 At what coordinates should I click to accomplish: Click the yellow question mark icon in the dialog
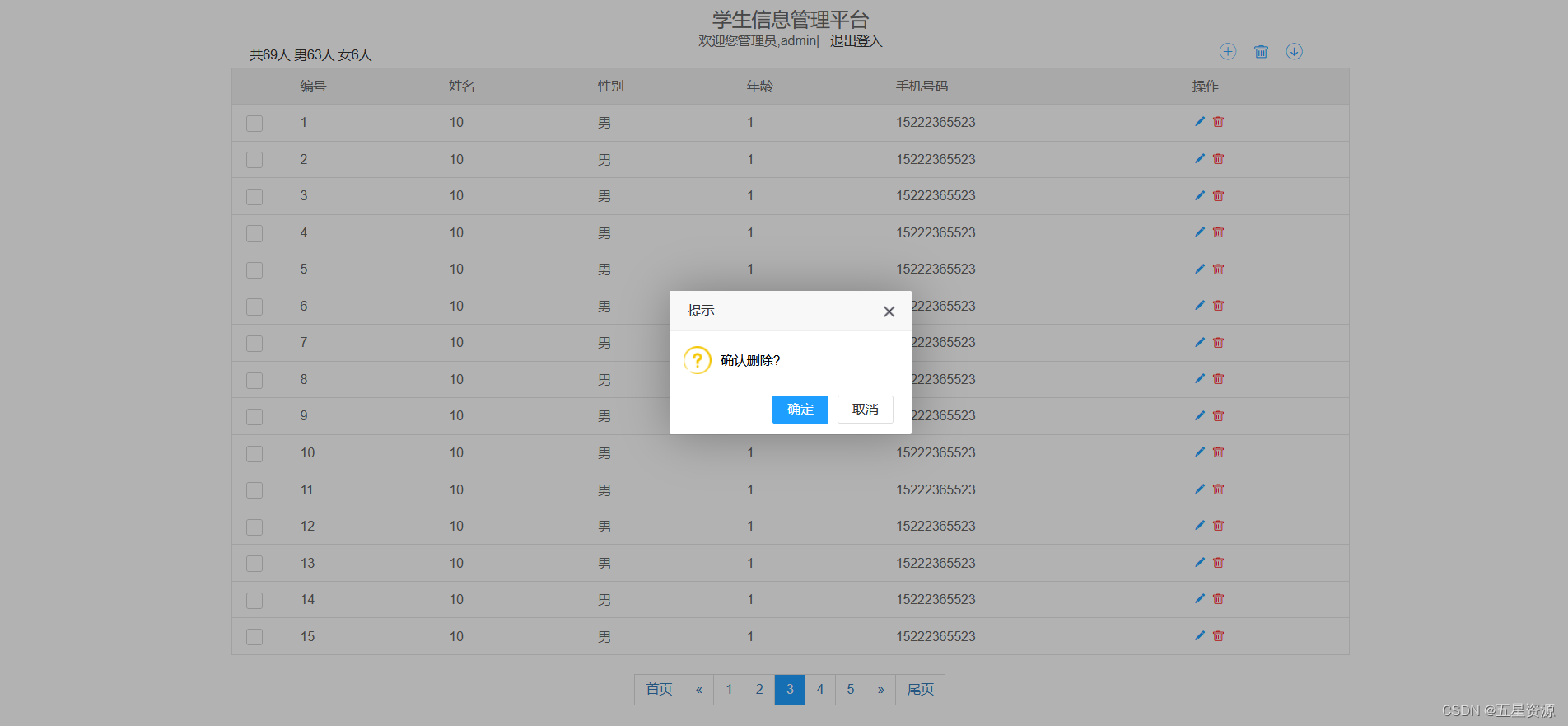[698, 360]
